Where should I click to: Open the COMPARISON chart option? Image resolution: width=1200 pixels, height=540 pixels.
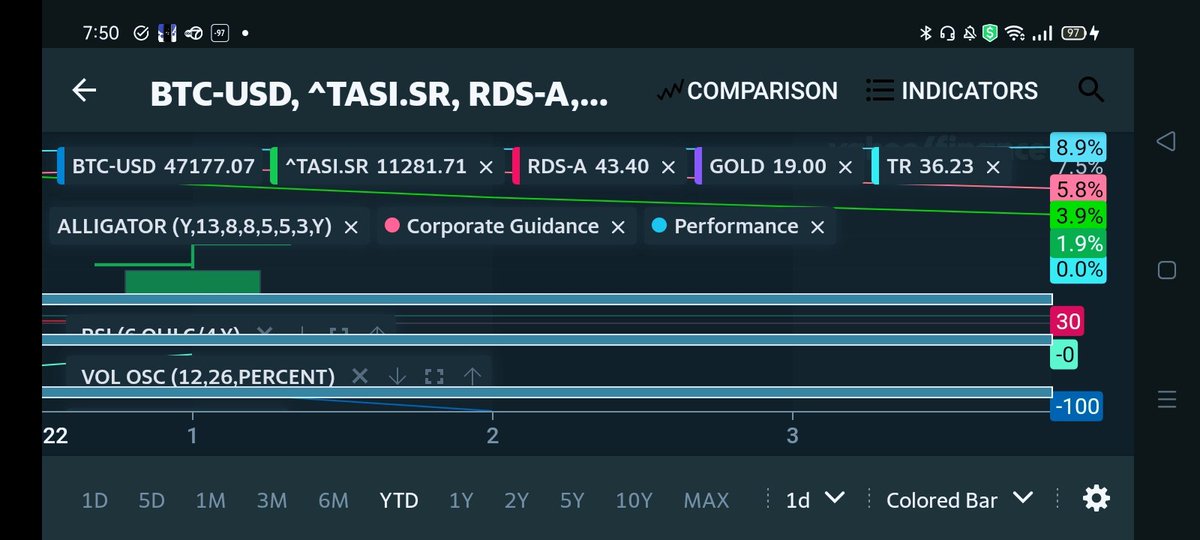pos(748,91)
